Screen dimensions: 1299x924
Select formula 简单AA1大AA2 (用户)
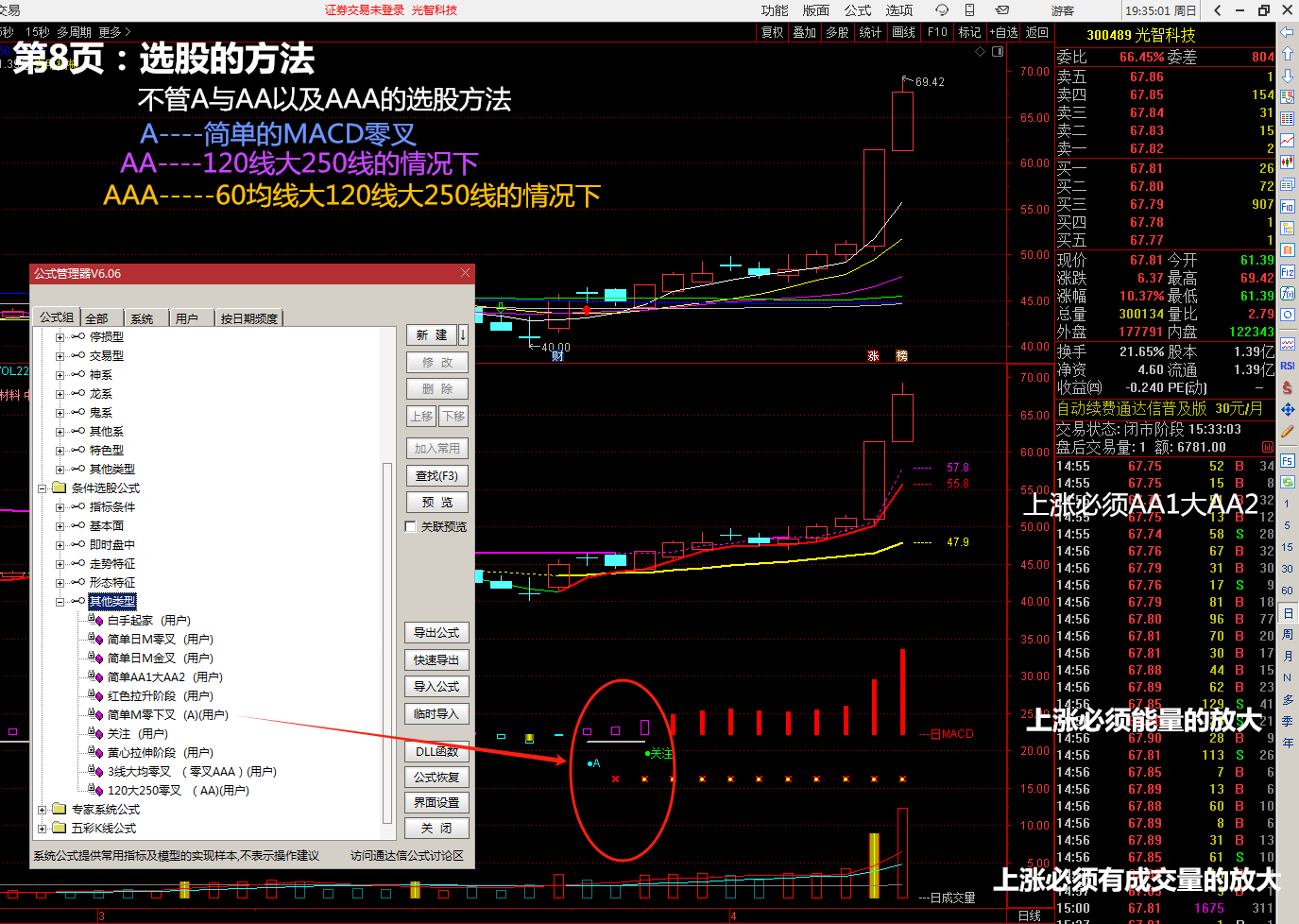point(164,677)
